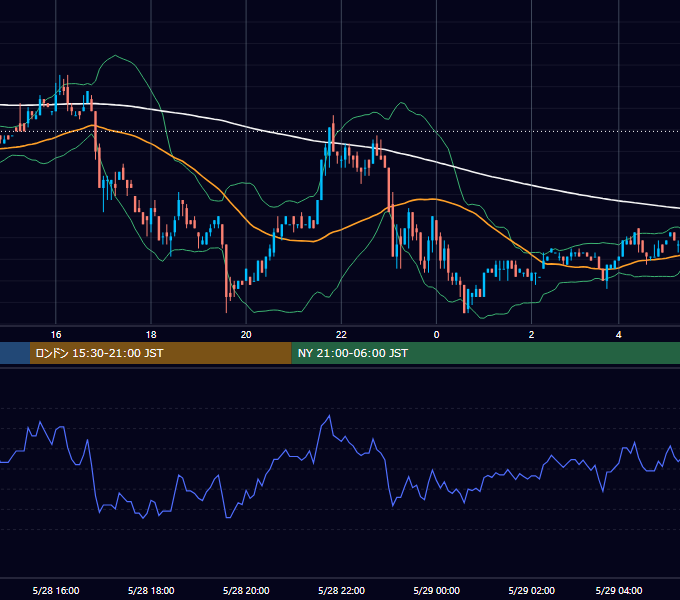Click the 5/28 22:00 date label
Image resolution: width=680 pixels, height=600 pixels.
point(341,590)
